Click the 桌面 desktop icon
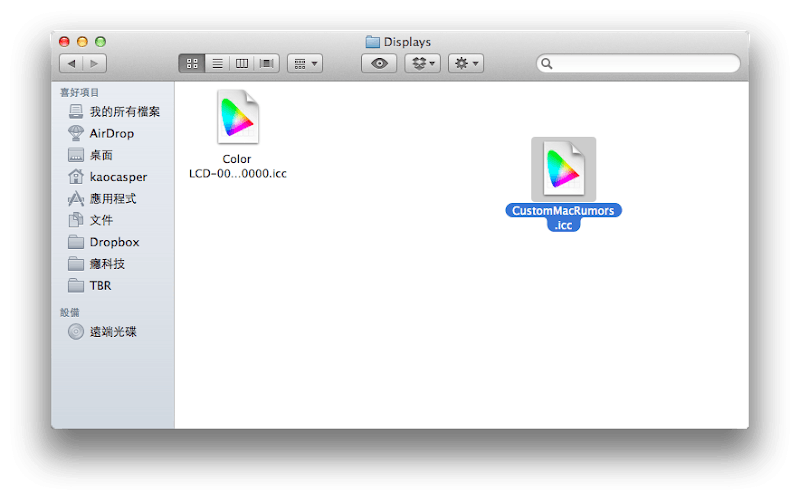 click(x=76, y=155)
